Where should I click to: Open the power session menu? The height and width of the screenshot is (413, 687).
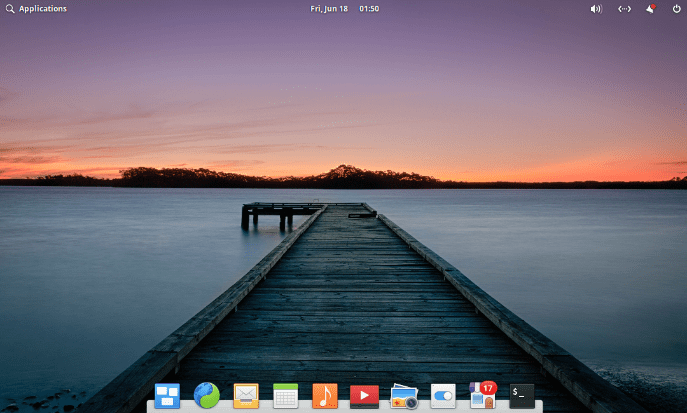676,9
